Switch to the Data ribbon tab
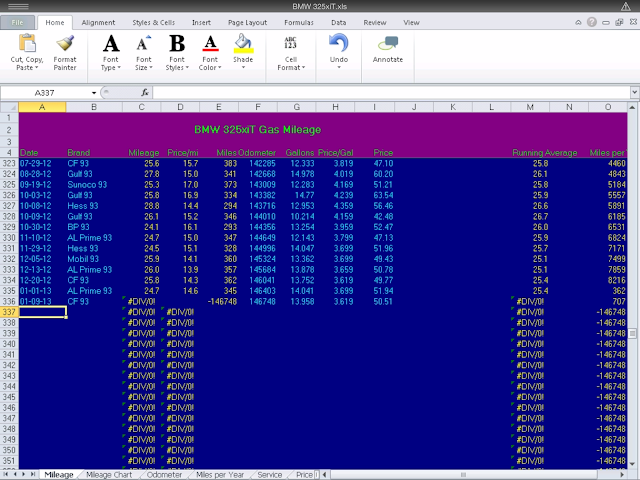The height and width of the screenshot is (480, 640). pos(338,22)
